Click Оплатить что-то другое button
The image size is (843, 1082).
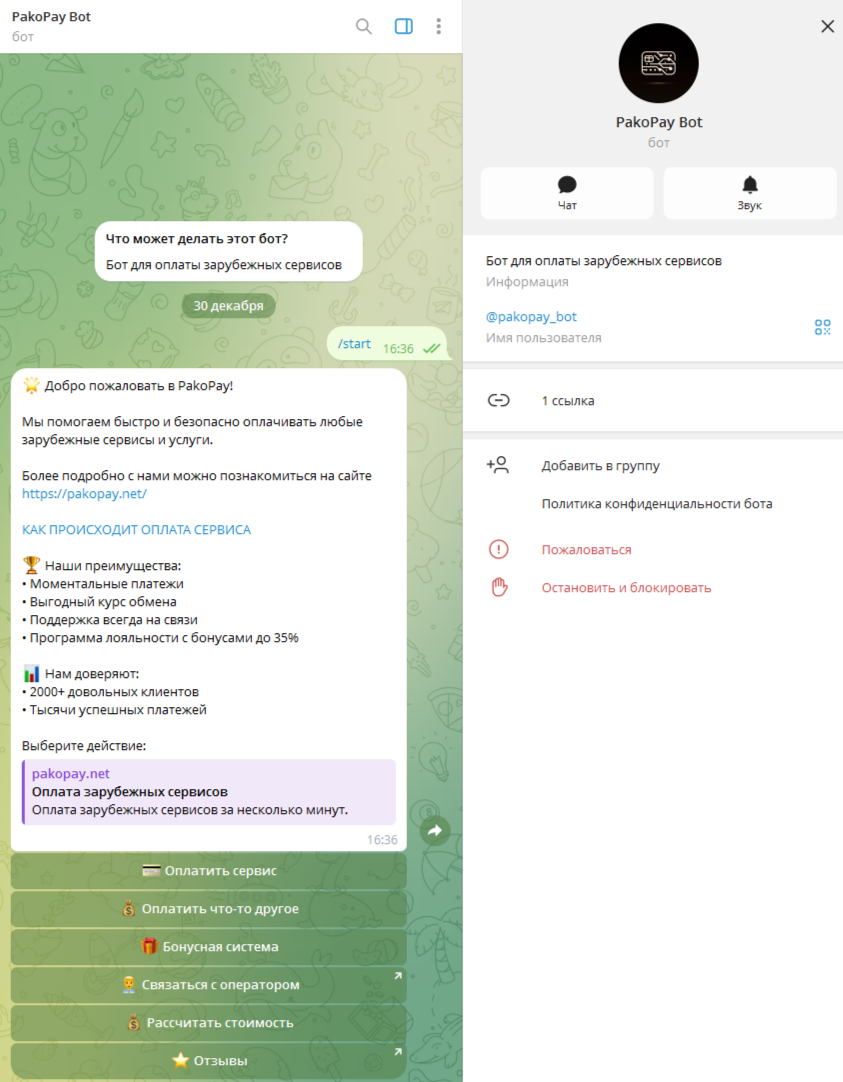209,909
